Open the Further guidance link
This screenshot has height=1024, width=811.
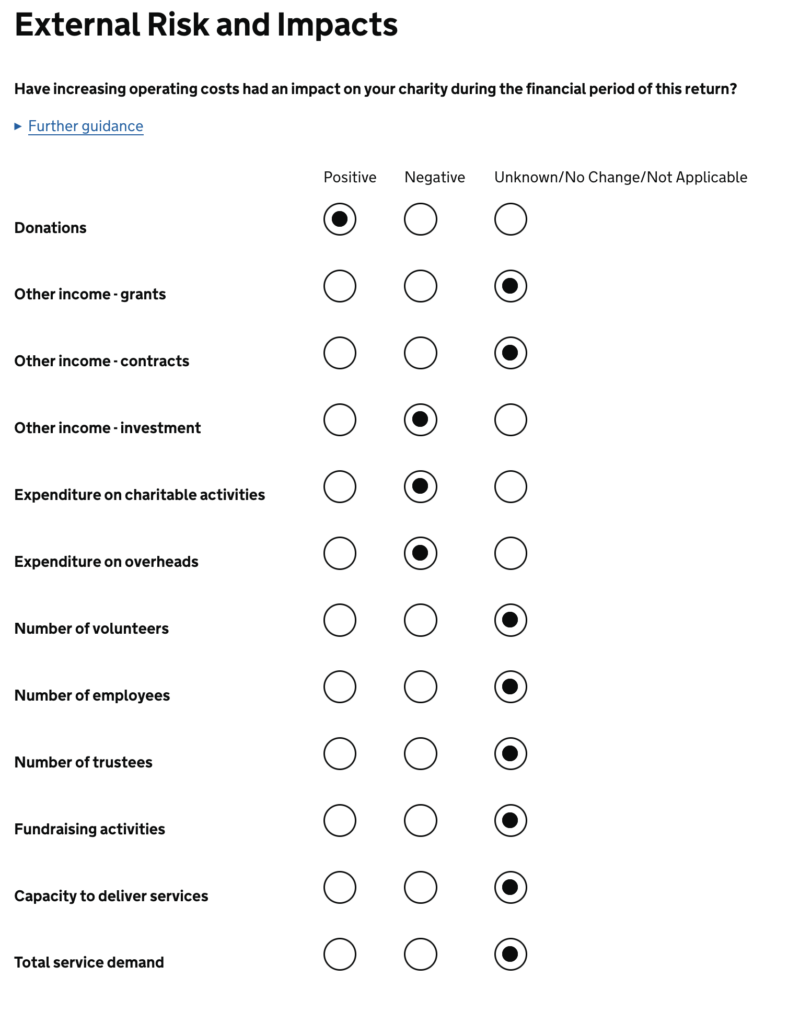(x=85, y=127)
